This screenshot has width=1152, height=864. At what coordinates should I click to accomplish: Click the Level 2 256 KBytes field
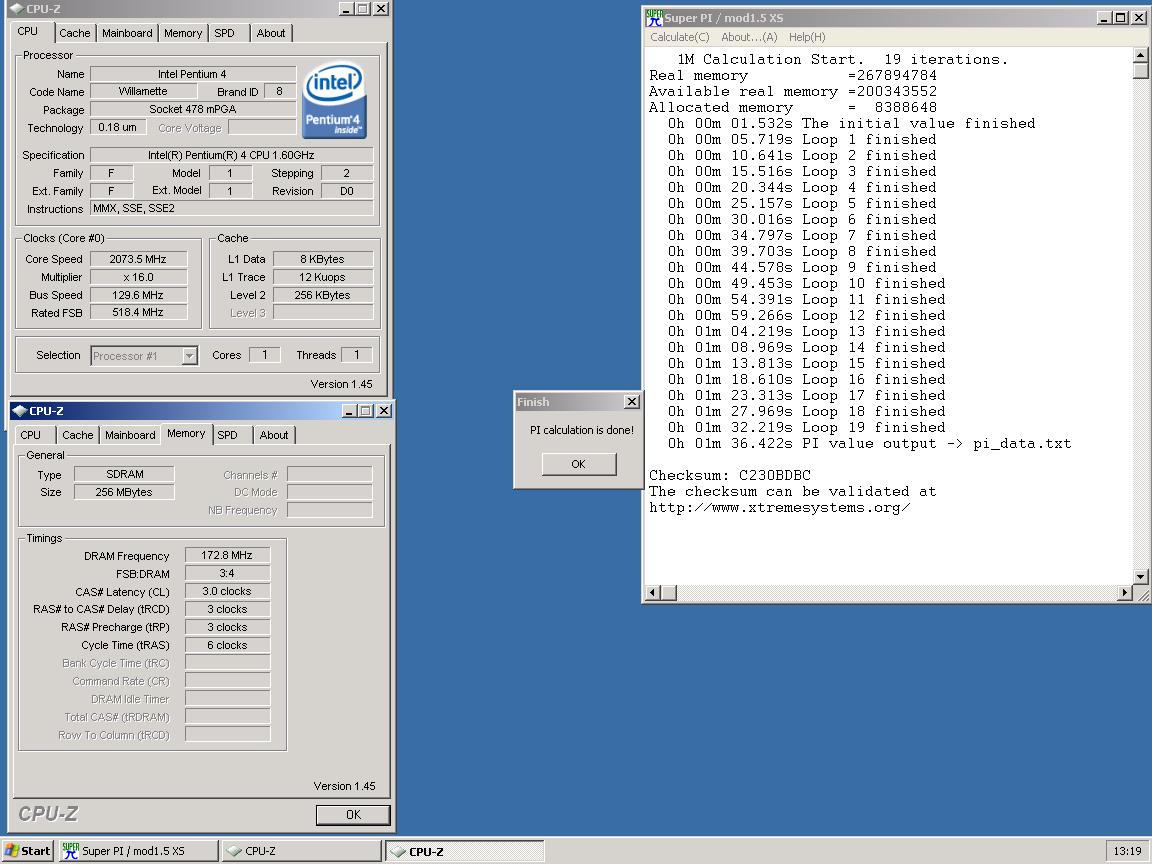tap(323, 295)
